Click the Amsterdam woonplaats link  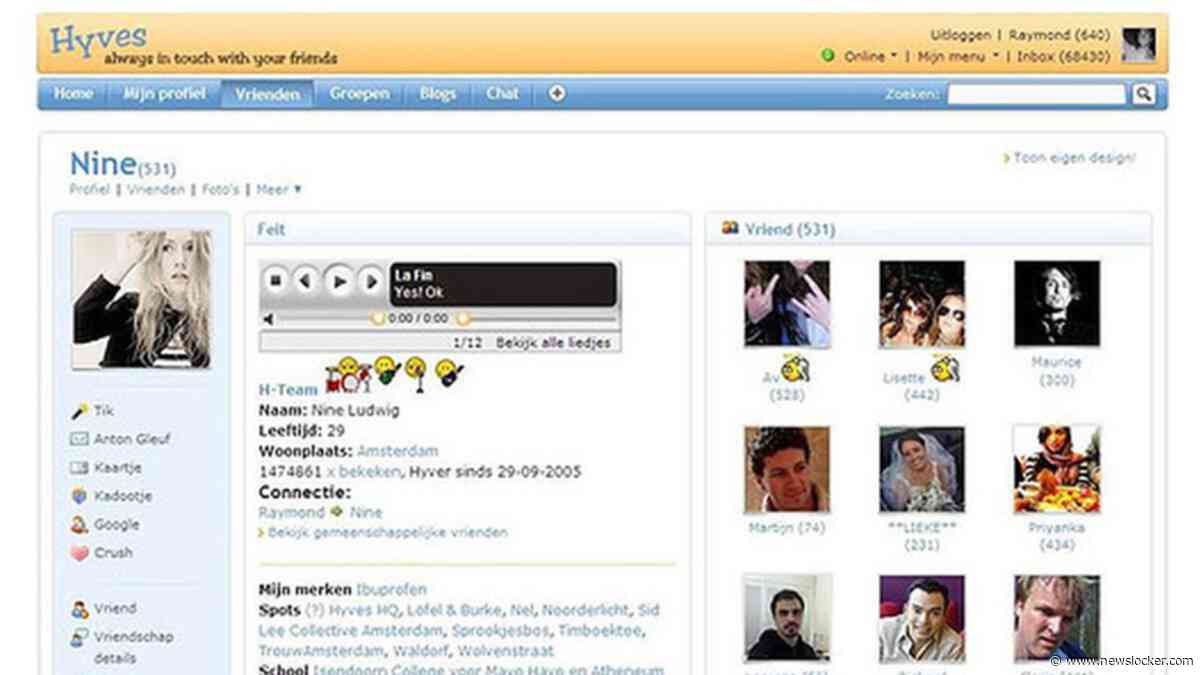pos(397,451)
